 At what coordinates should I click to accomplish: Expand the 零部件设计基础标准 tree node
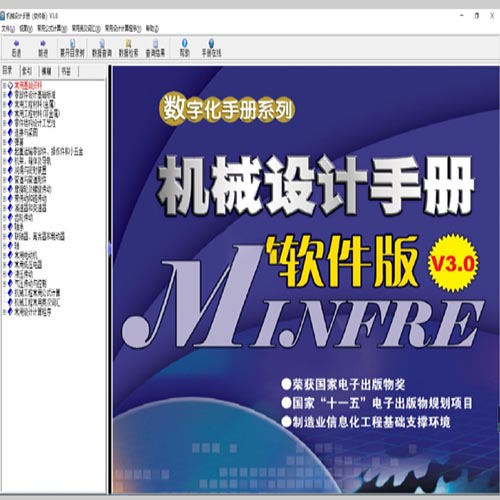pyautogui.click(x=4, y=95)
